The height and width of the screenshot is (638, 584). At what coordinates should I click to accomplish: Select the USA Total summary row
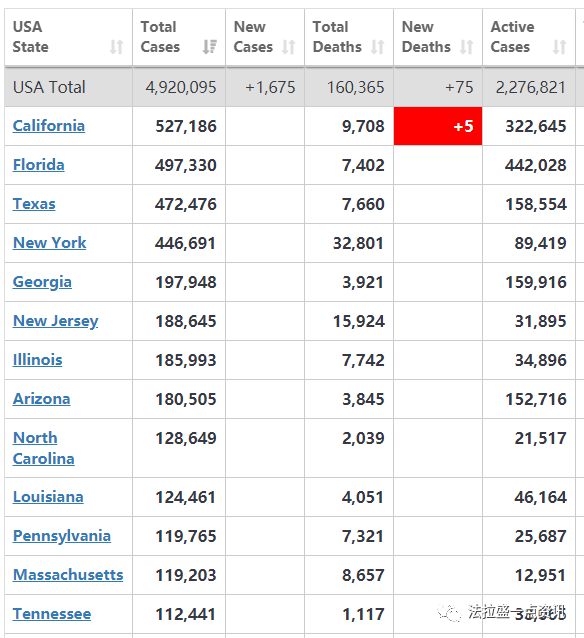coord(294,87)
